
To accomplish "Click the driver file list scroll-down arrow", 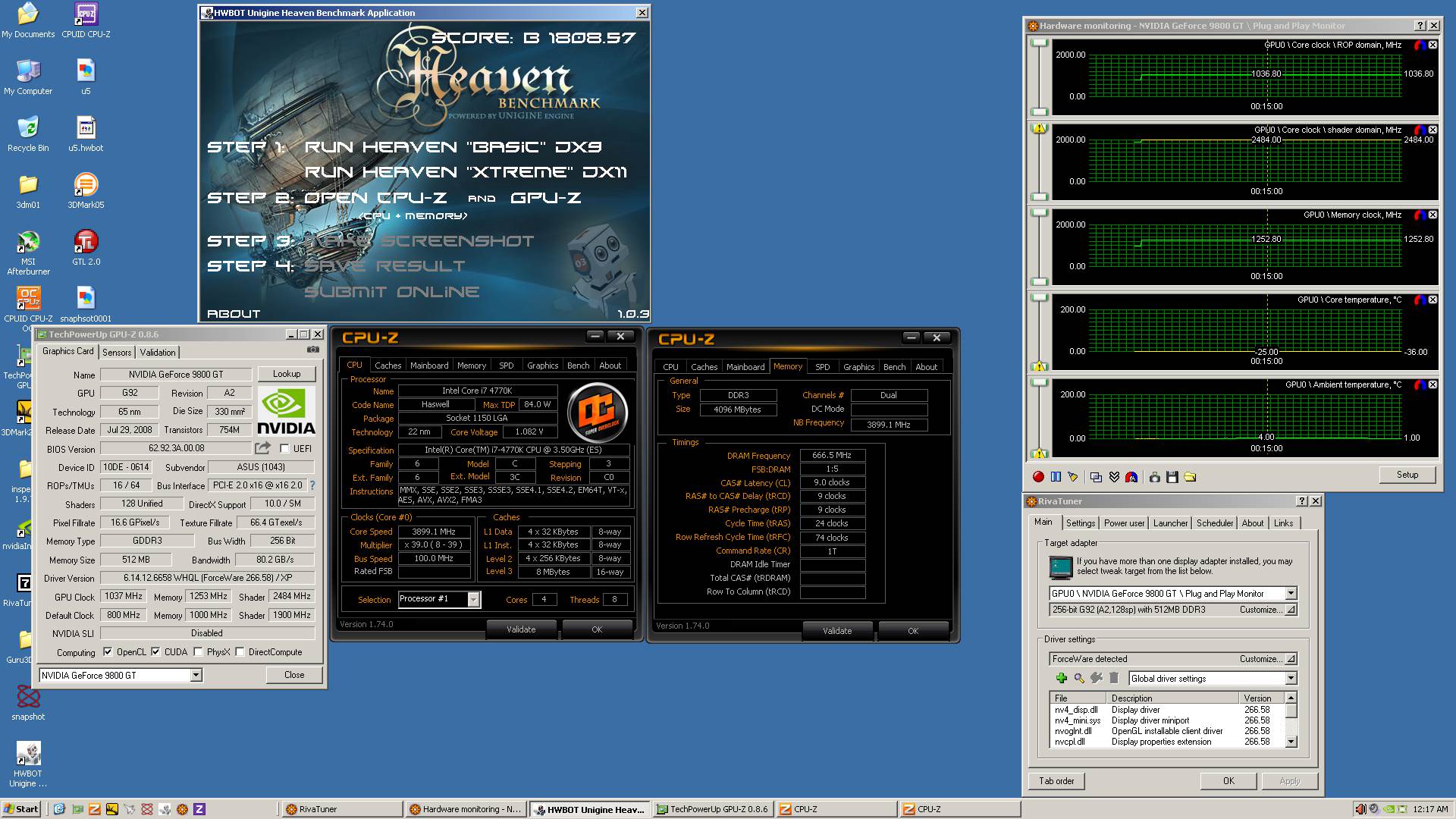I will [1291, 742].
